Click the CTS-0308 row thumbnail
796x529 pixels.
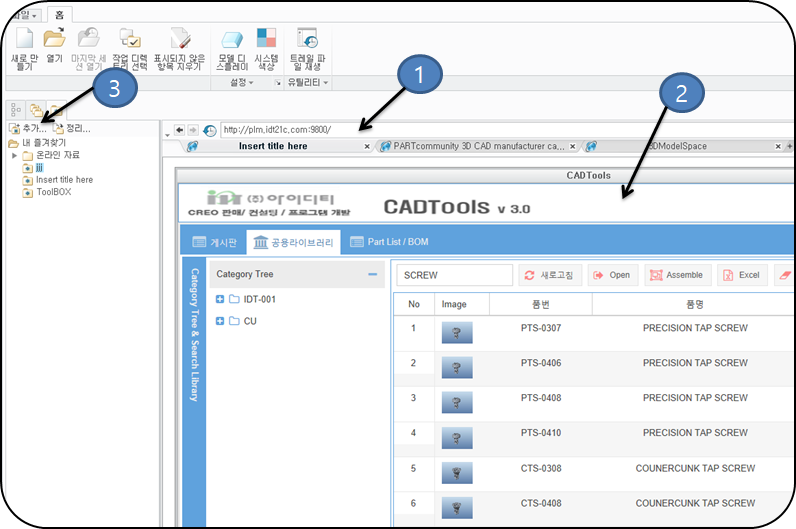[457, 473]
